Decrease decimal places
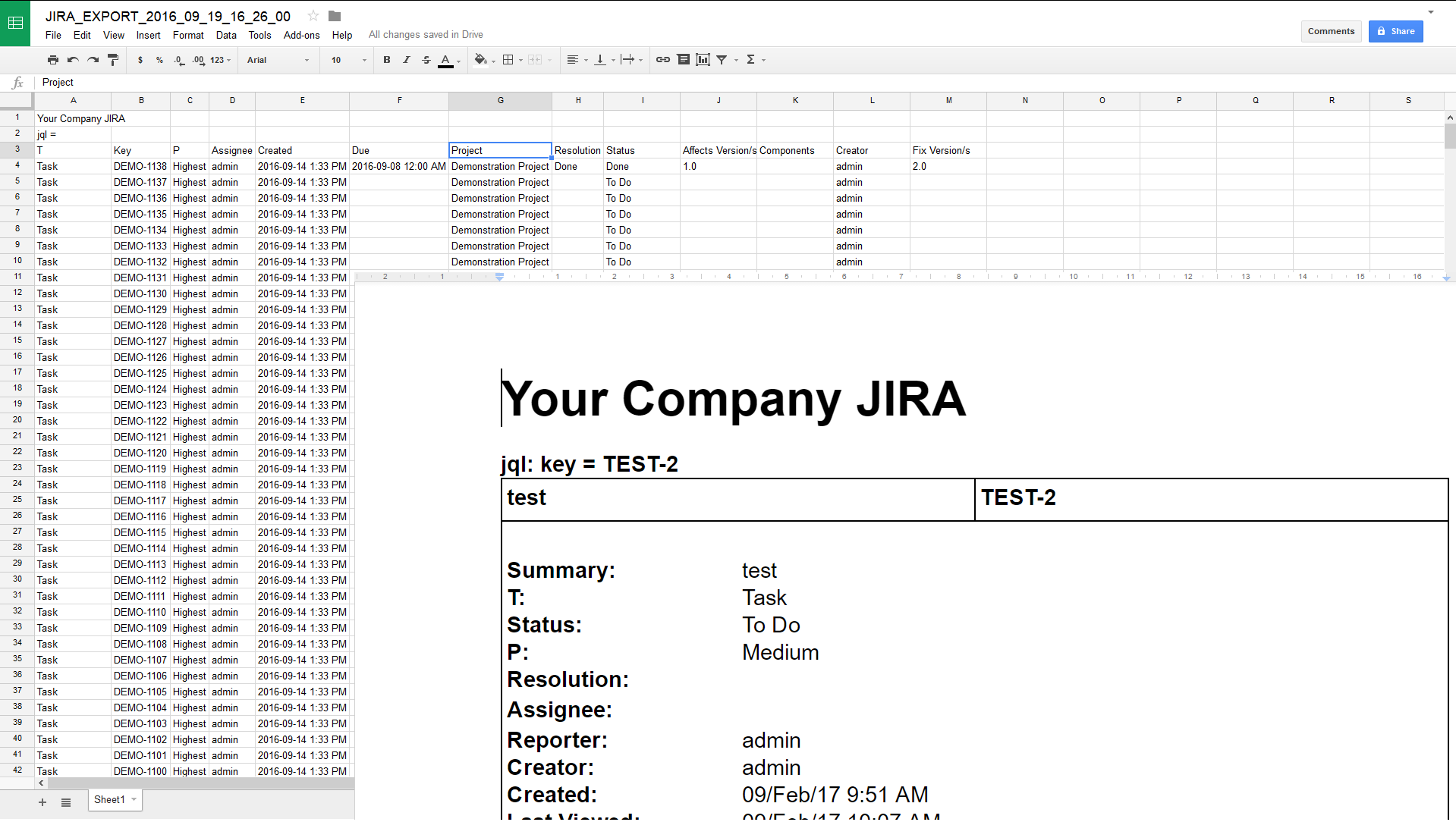 [179, 60]
